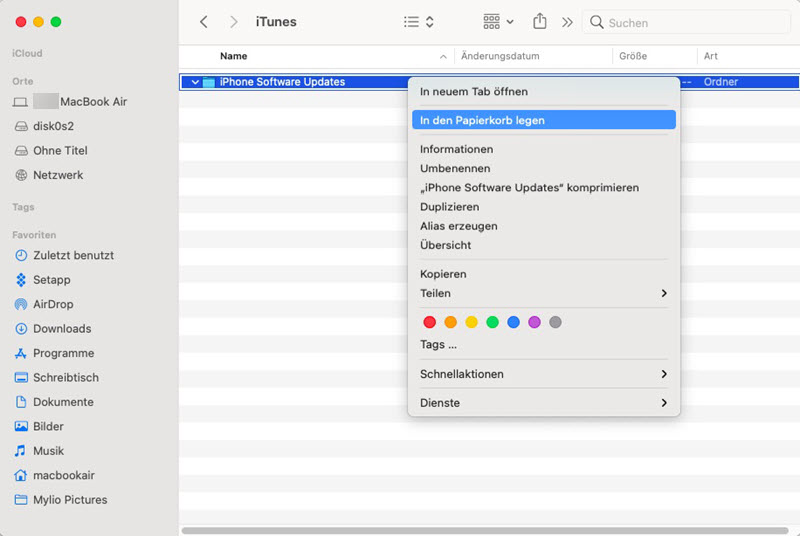Close the Finder window with red button

click(21, 22)
